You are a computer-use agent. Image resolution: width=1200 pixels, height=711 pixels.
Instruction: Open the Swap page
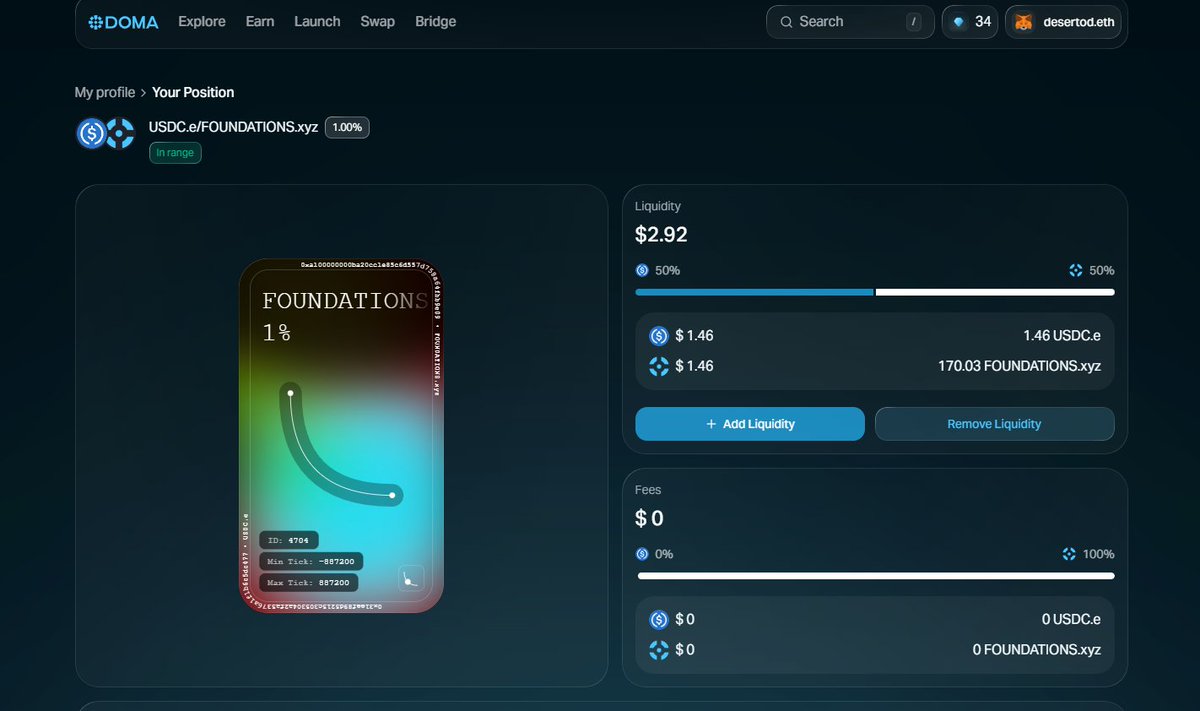[x=377, y=21]
